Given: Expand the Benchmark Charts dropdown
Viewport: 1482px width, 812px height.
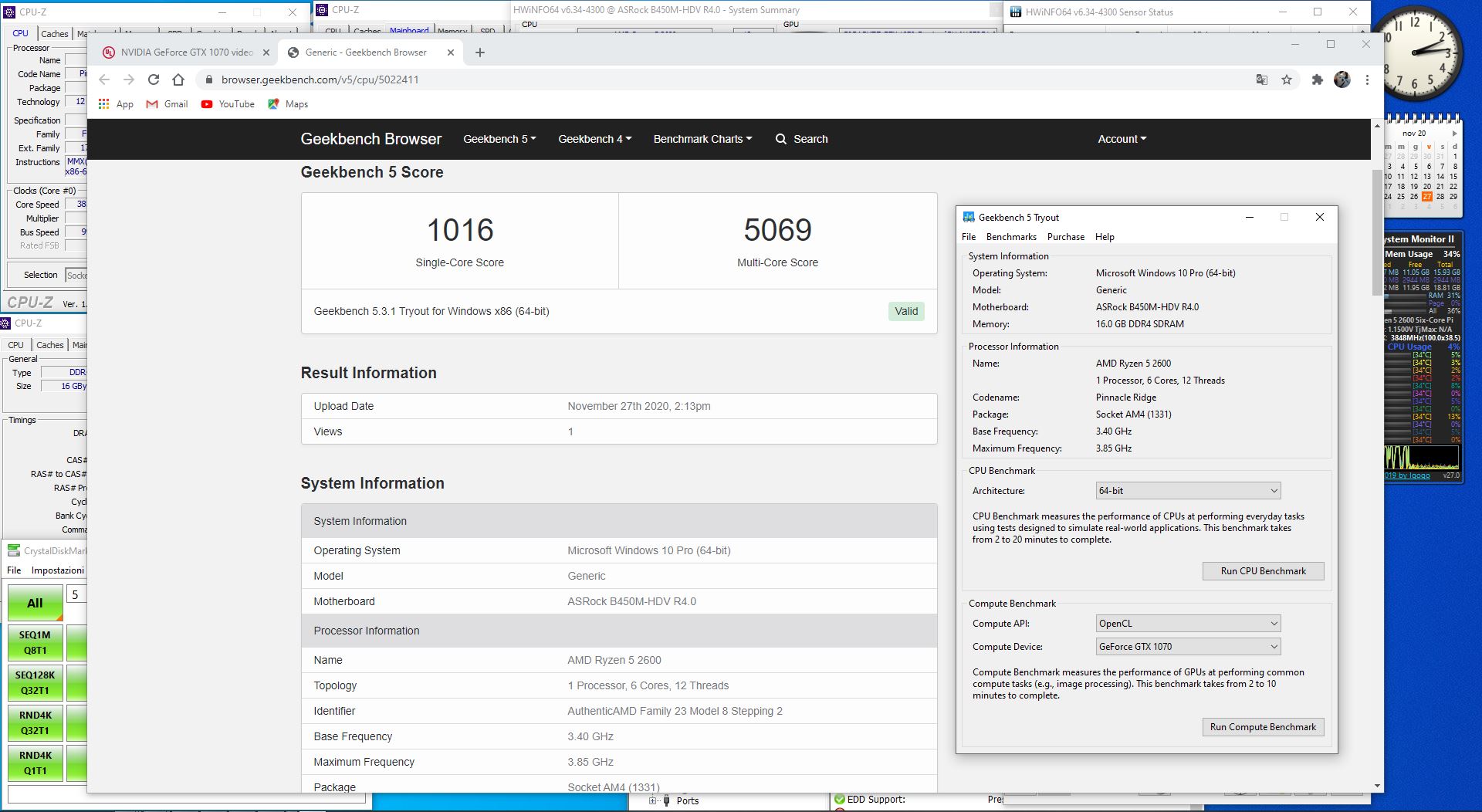Looking at the screenshot, I should [702, 139].
